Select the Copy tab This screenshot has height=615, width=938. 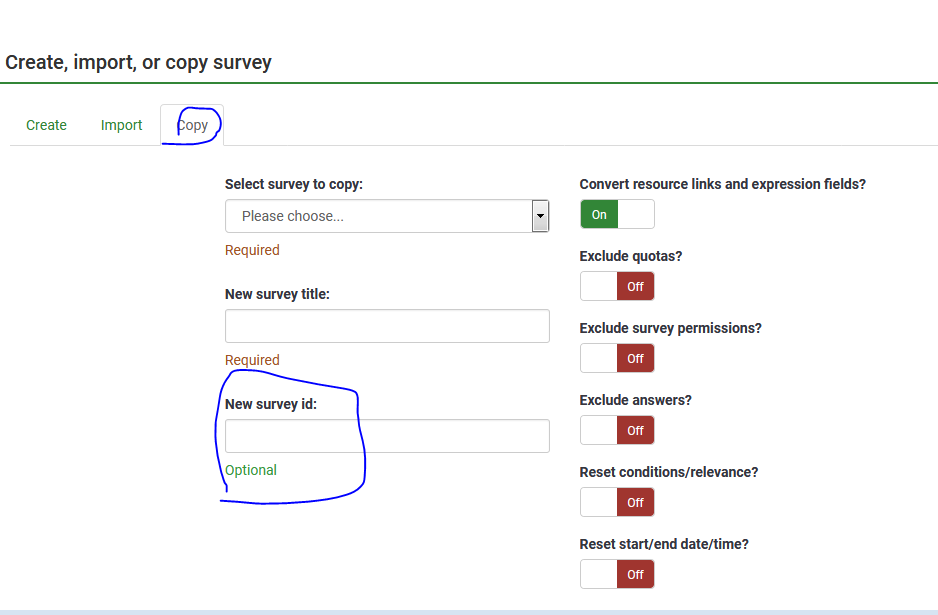(x=193, y=125)
